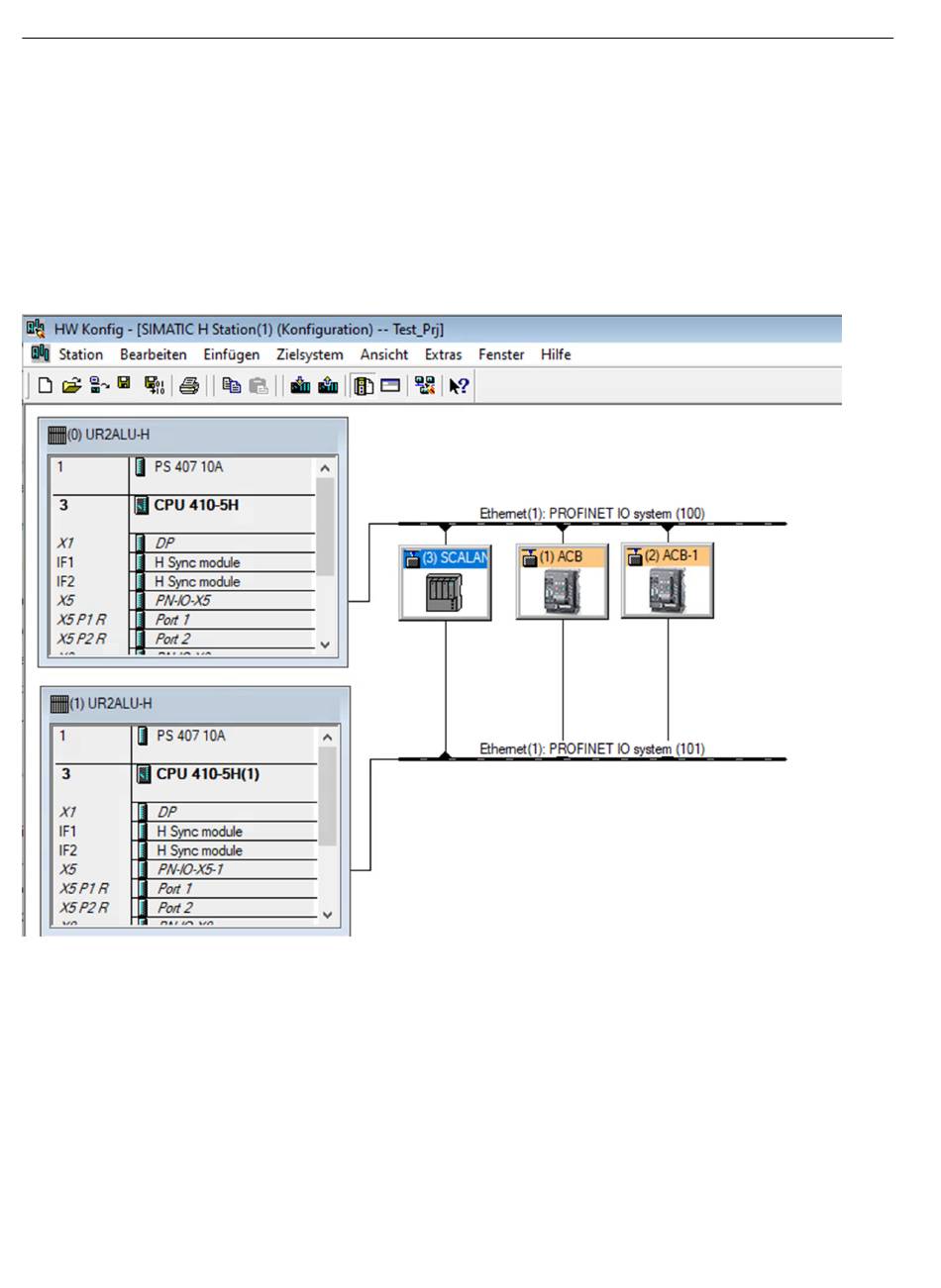Click the module icon beside PN-IO-X5-1
Image resolution: width=941 pixels, height=1288 pixels.
143,869
